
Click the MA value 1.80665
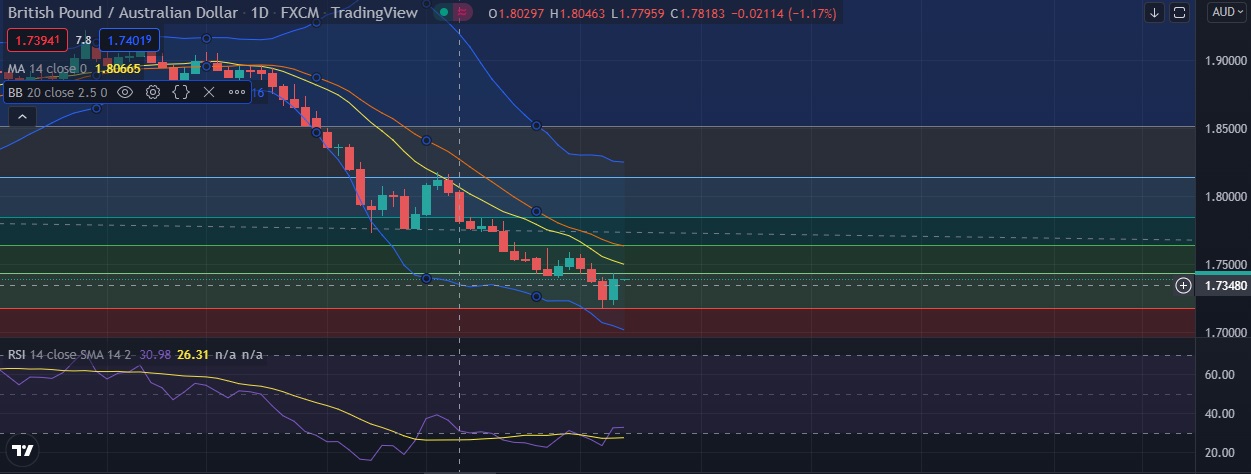[118, 69]
